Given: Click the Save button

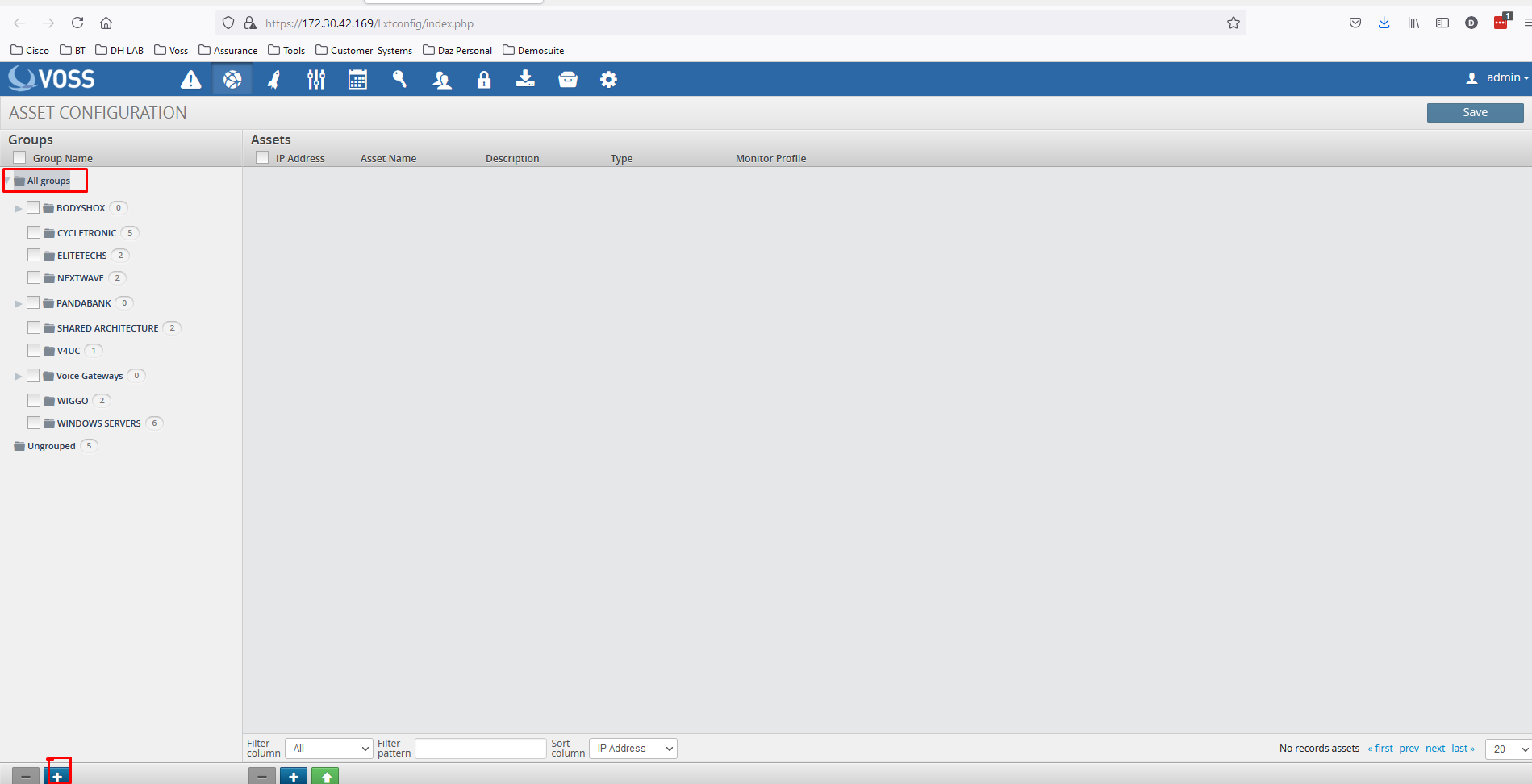Looking at the screenshot, I should point(1475,113).
